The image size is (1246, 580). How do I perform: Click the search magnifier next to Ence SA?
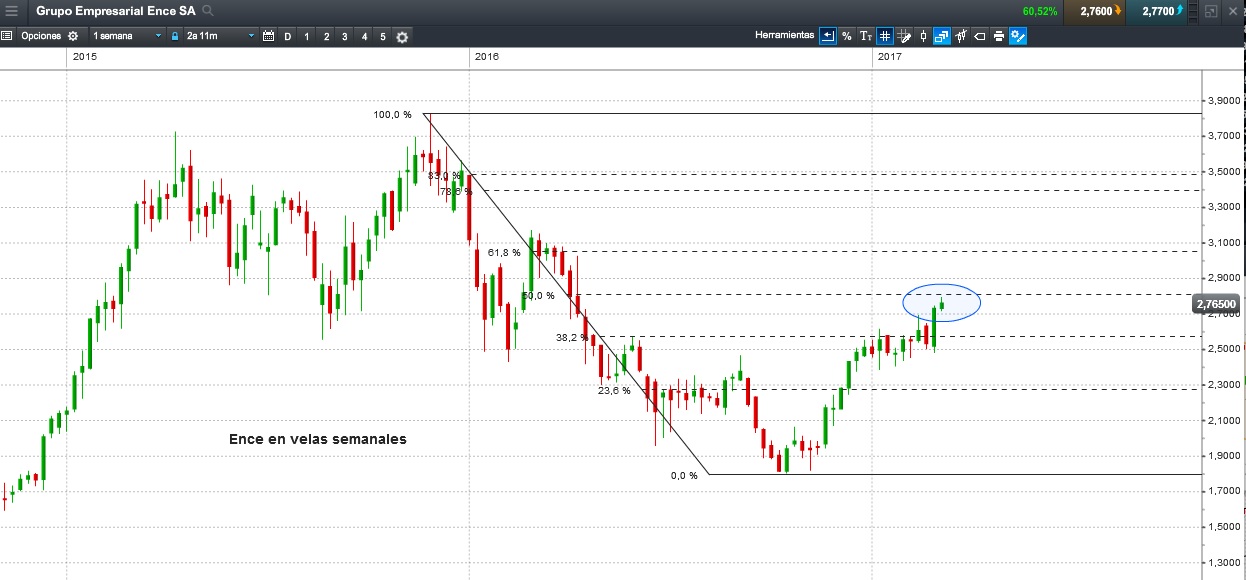(x=207, y=11)
